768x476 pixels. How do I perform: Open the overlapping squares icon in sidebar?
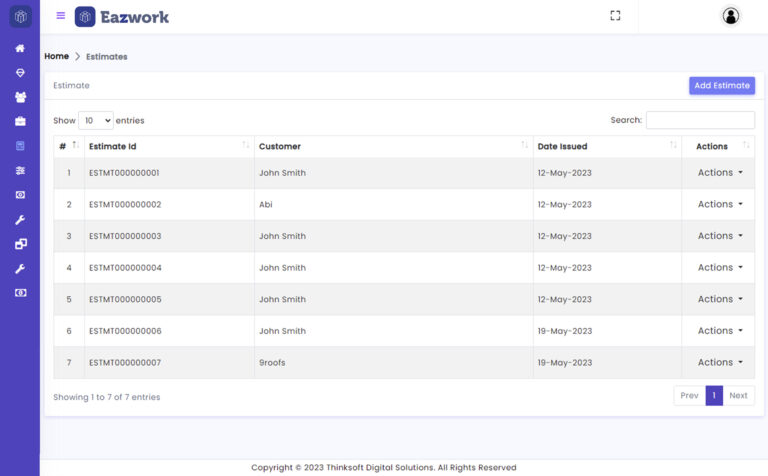tap(20, 244)
